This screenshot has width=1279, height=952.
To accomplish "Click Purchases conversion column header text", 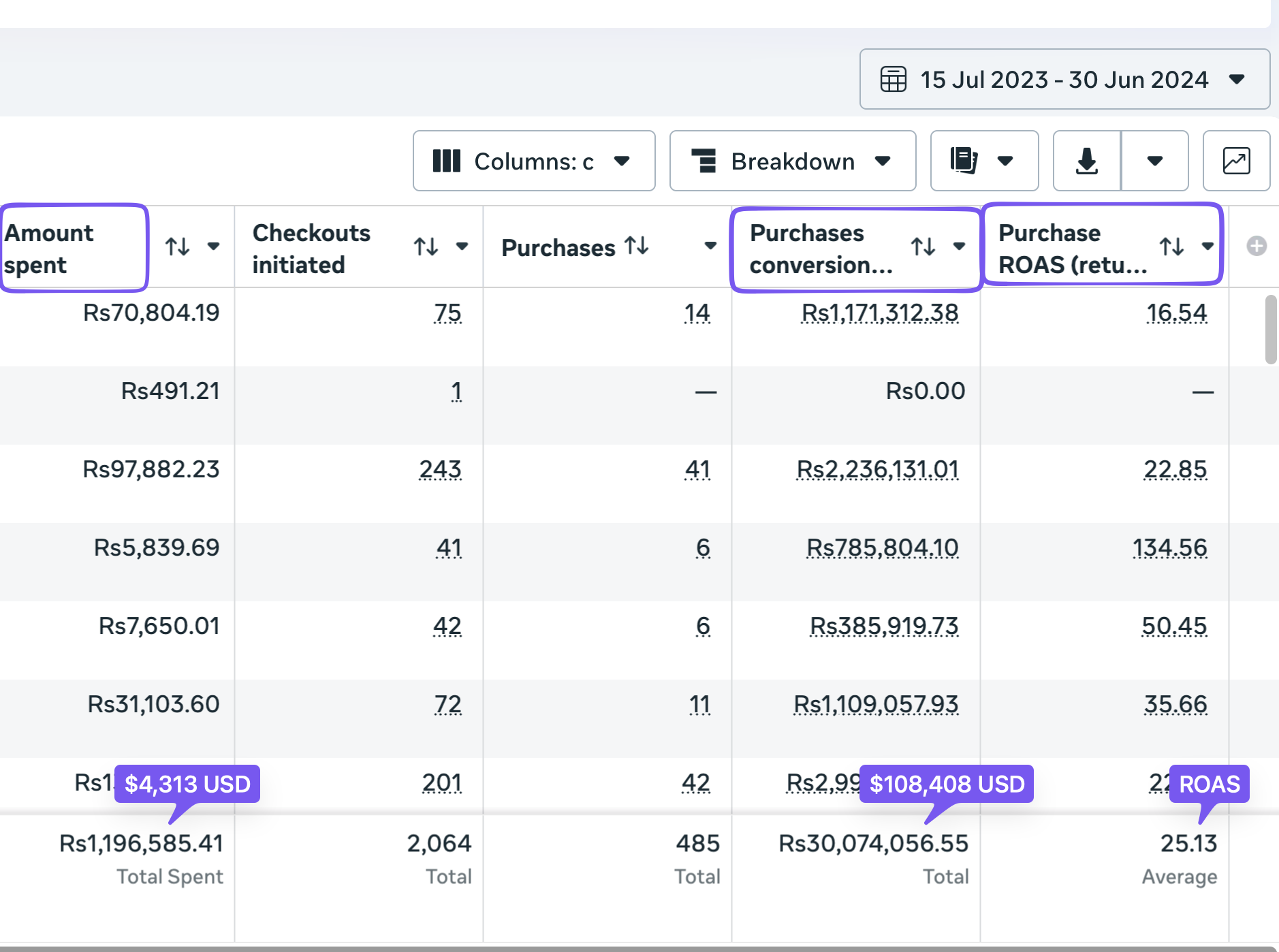I will point(821,249).
